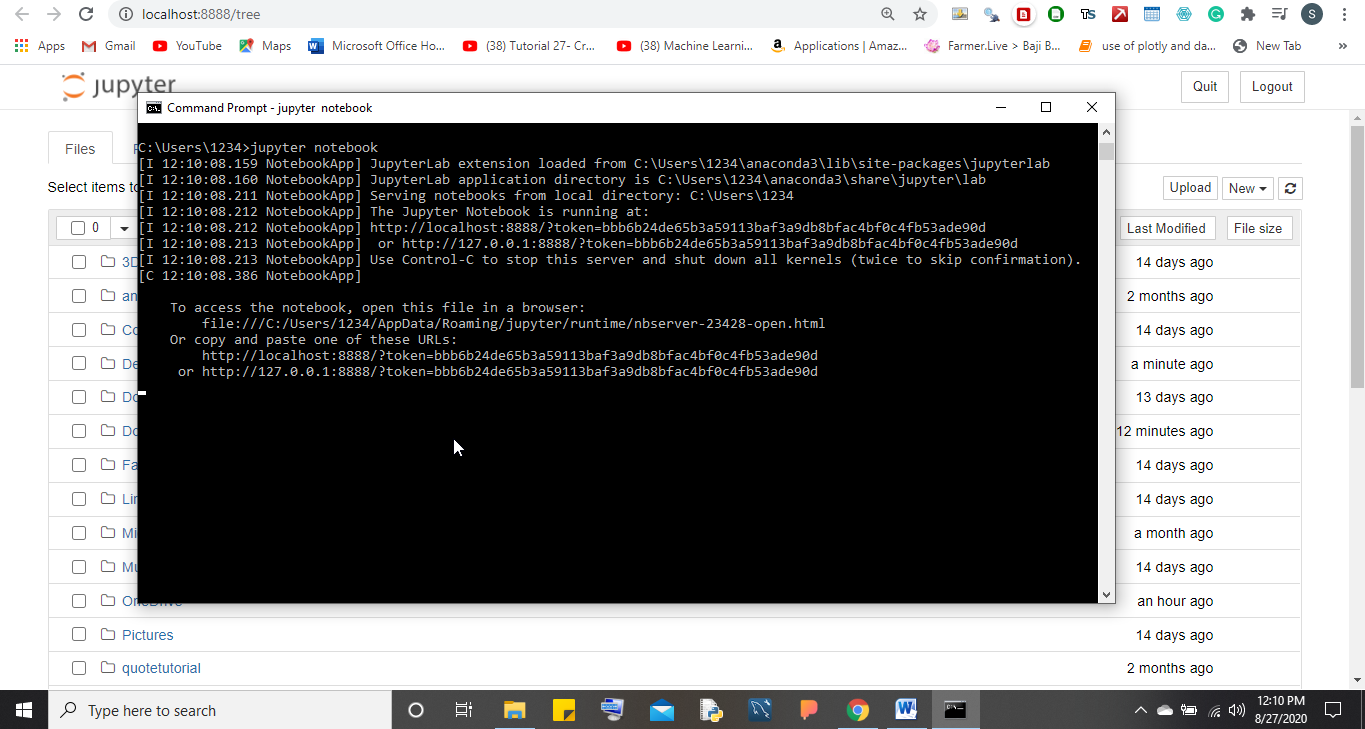Click the Quit button in Jupyter
Image resolution: width=1365 pixels, height=729 pixels.
click(1205, 87)
